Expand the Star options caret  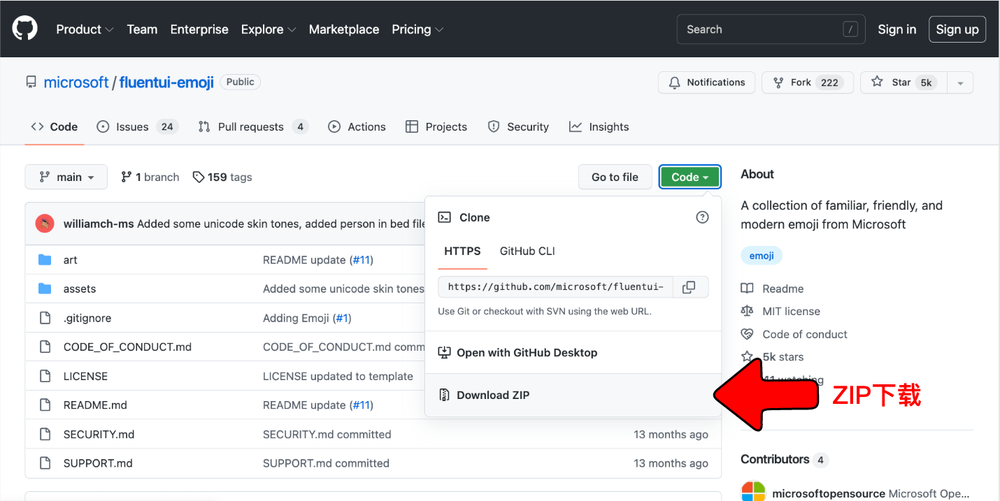click(x=960, y=83)
